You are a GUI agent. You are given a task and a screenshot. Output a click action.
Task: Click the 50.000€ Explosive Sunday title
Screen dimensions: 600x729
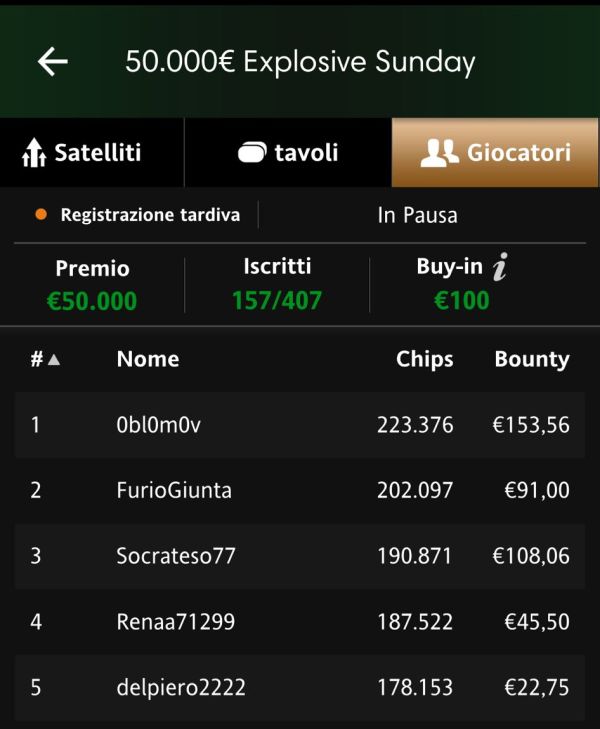tap(300, 62)
